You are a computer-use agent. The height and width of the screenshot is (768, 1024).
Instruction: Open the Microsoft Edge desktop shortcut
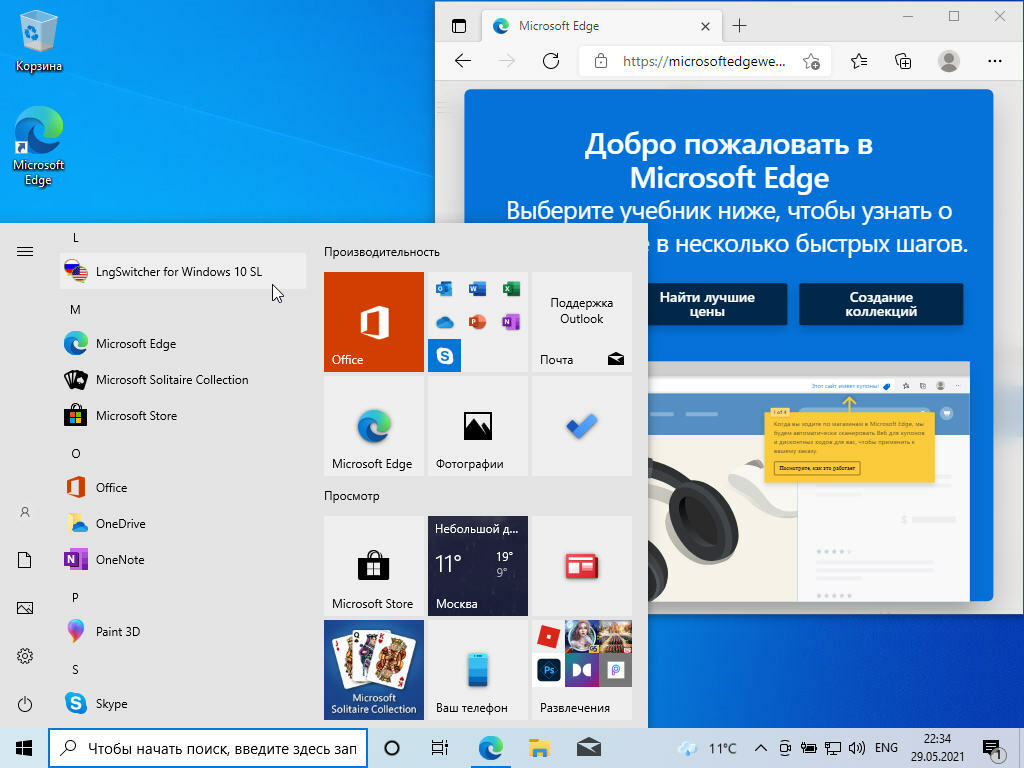coord(39,146)
